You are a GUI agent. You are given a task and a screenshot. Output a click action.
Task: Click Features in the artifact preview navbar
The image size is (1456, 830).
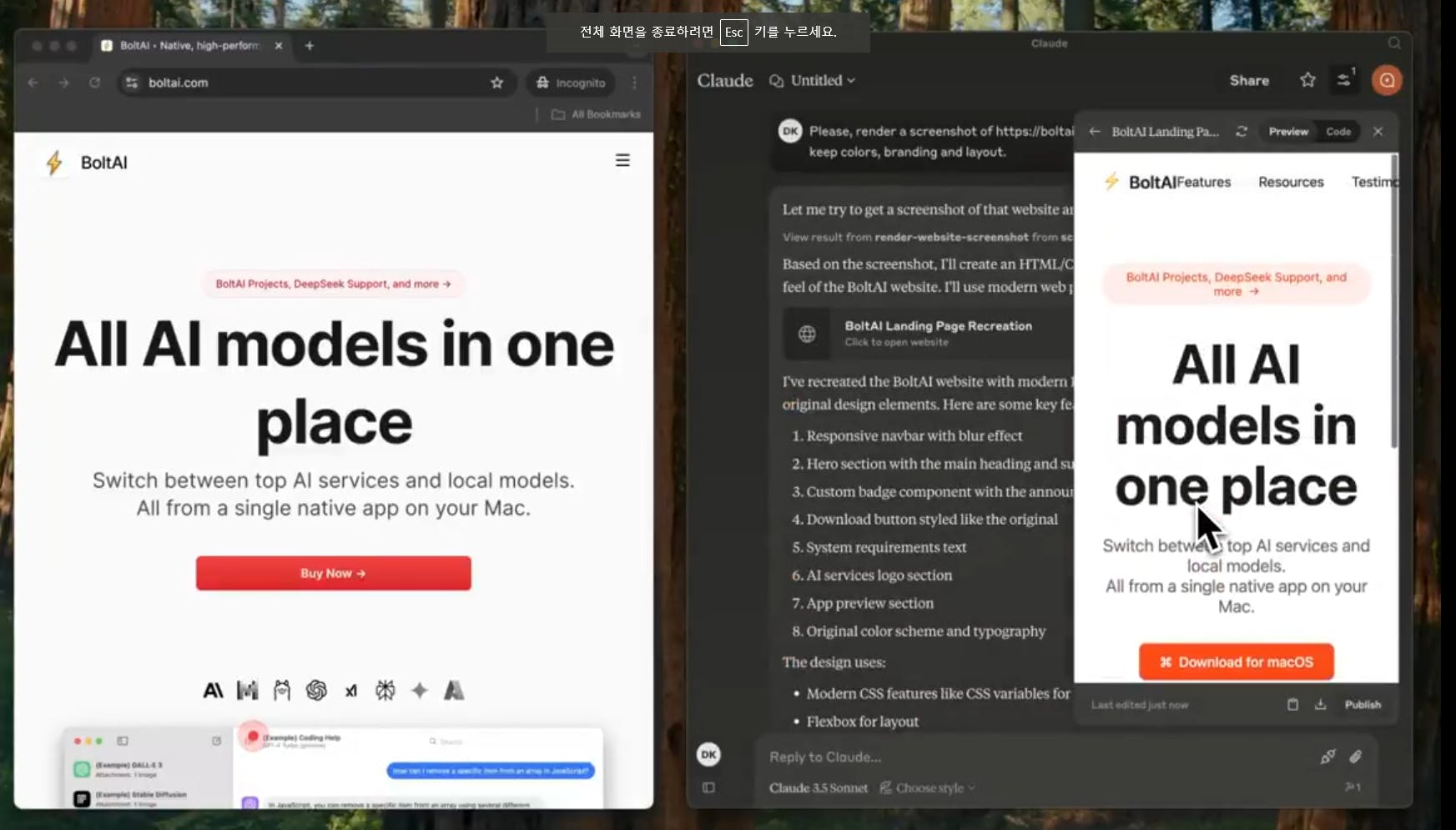(1204, 182)
